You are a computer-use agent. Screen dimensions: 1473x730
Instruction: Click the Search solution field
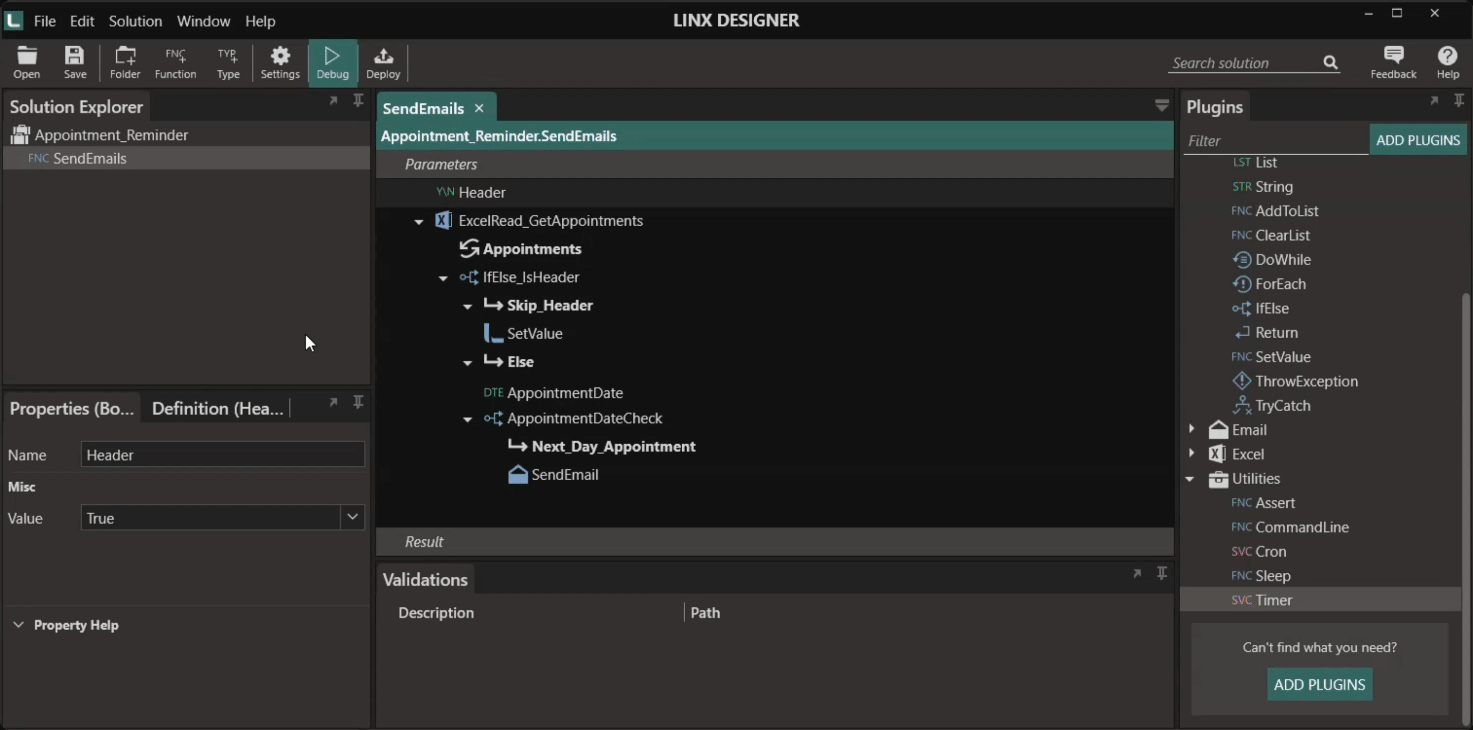click(x=1243, y=63)
